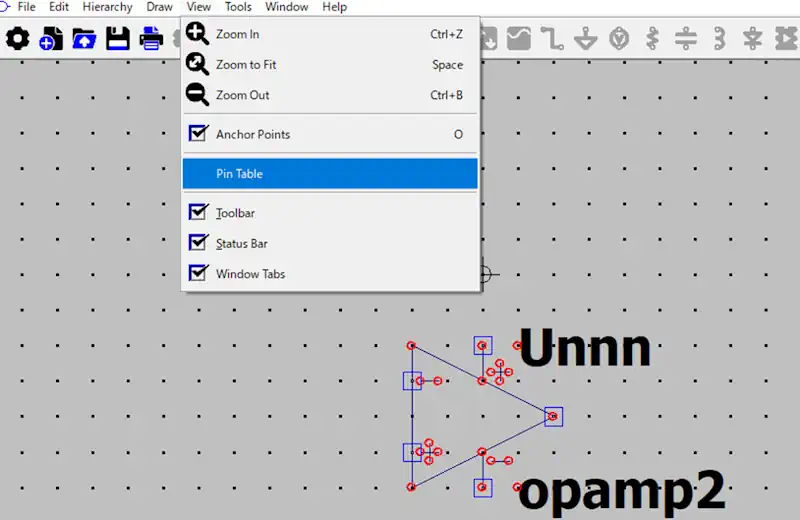Open the settings gear in the toolbar
This screenshot has height=520, width=800.
tap(18, 39)
